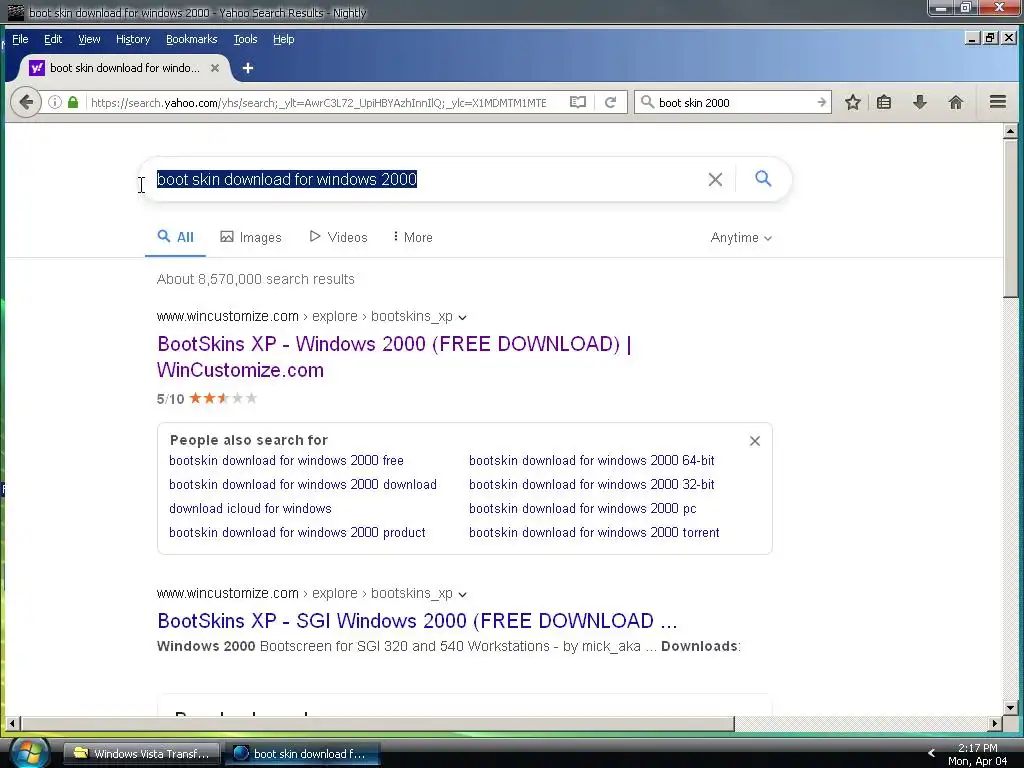Viewport: 1024px width, 768px height.
Task: Search download icloud for windows
Action: pyautogui.click(x=250, y=509)
